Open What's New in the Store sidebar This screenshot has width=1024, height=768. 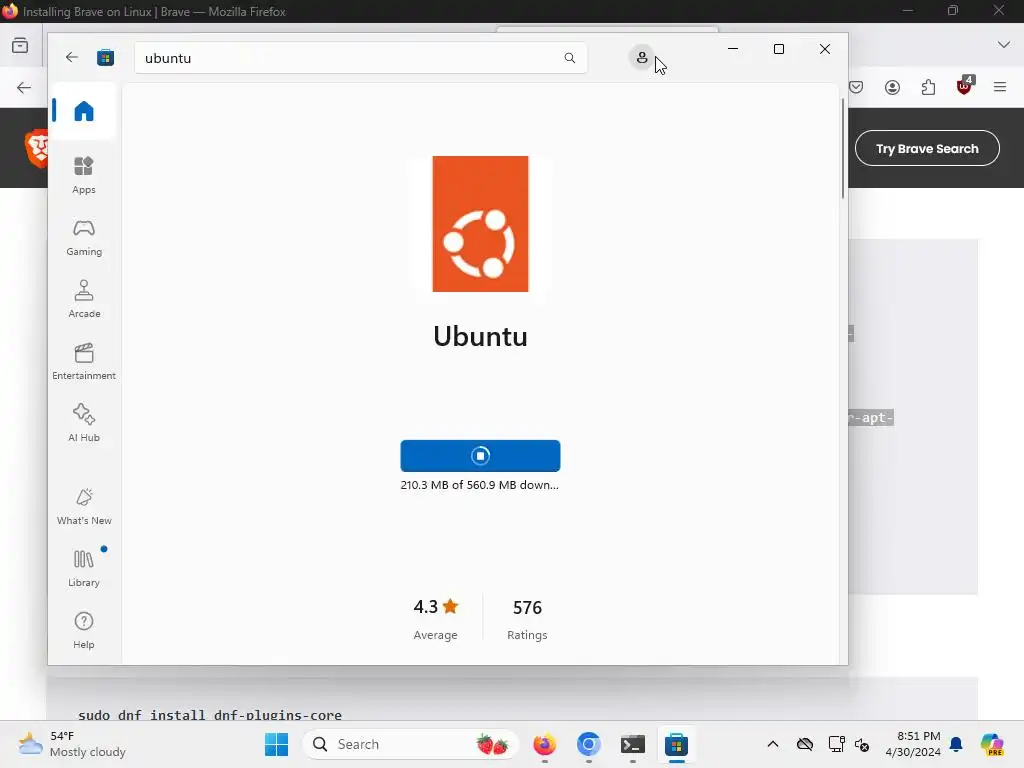[x=84, y=506]
